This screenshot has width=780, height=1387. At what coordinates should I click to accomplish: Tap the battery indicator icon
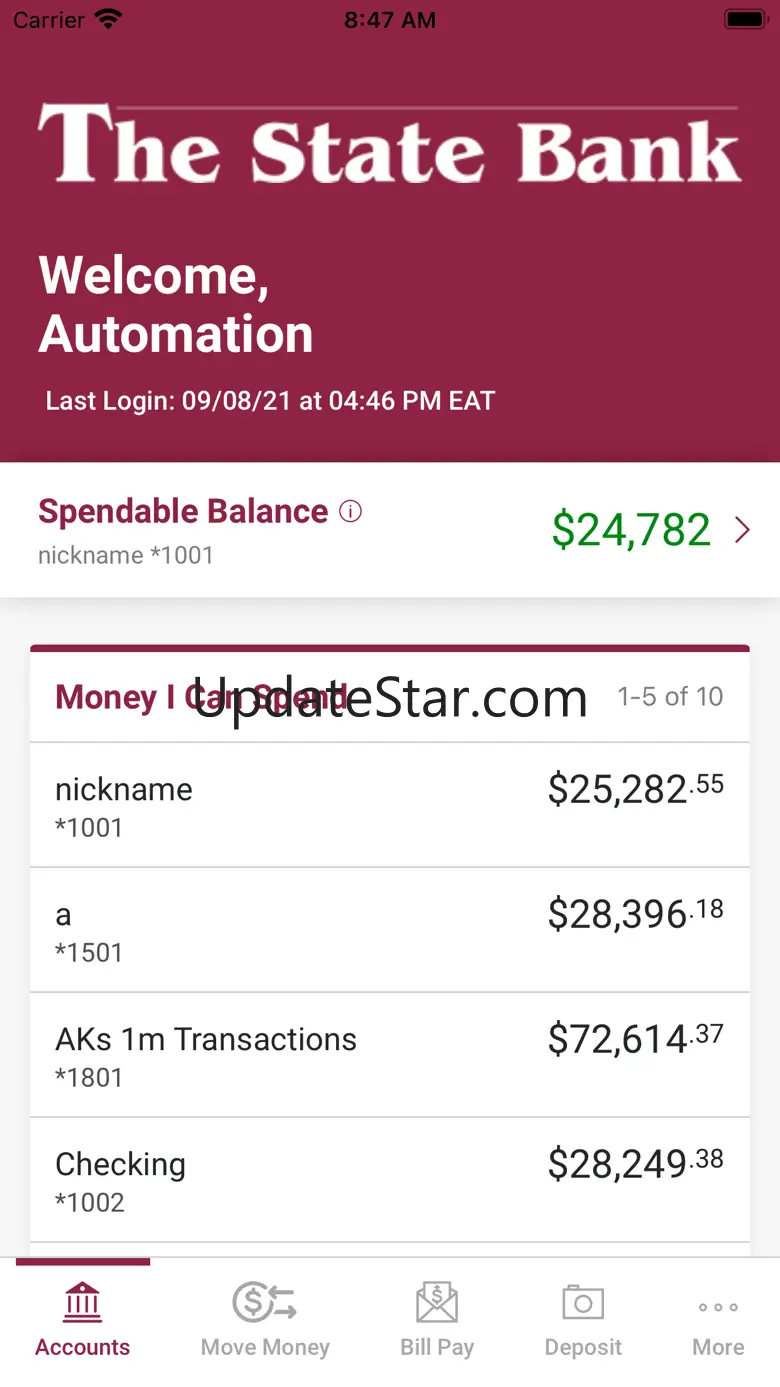[745, 19]
